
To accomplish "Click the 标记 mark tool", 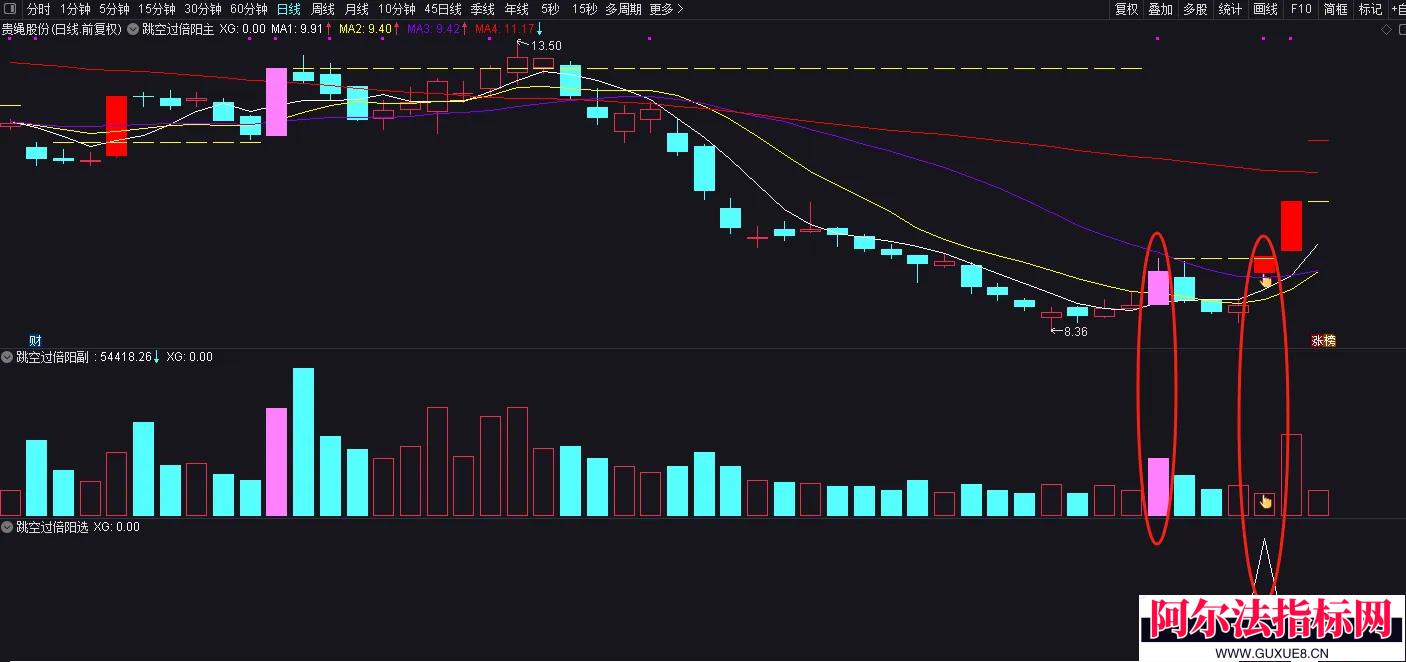I will pos(1370,9).
